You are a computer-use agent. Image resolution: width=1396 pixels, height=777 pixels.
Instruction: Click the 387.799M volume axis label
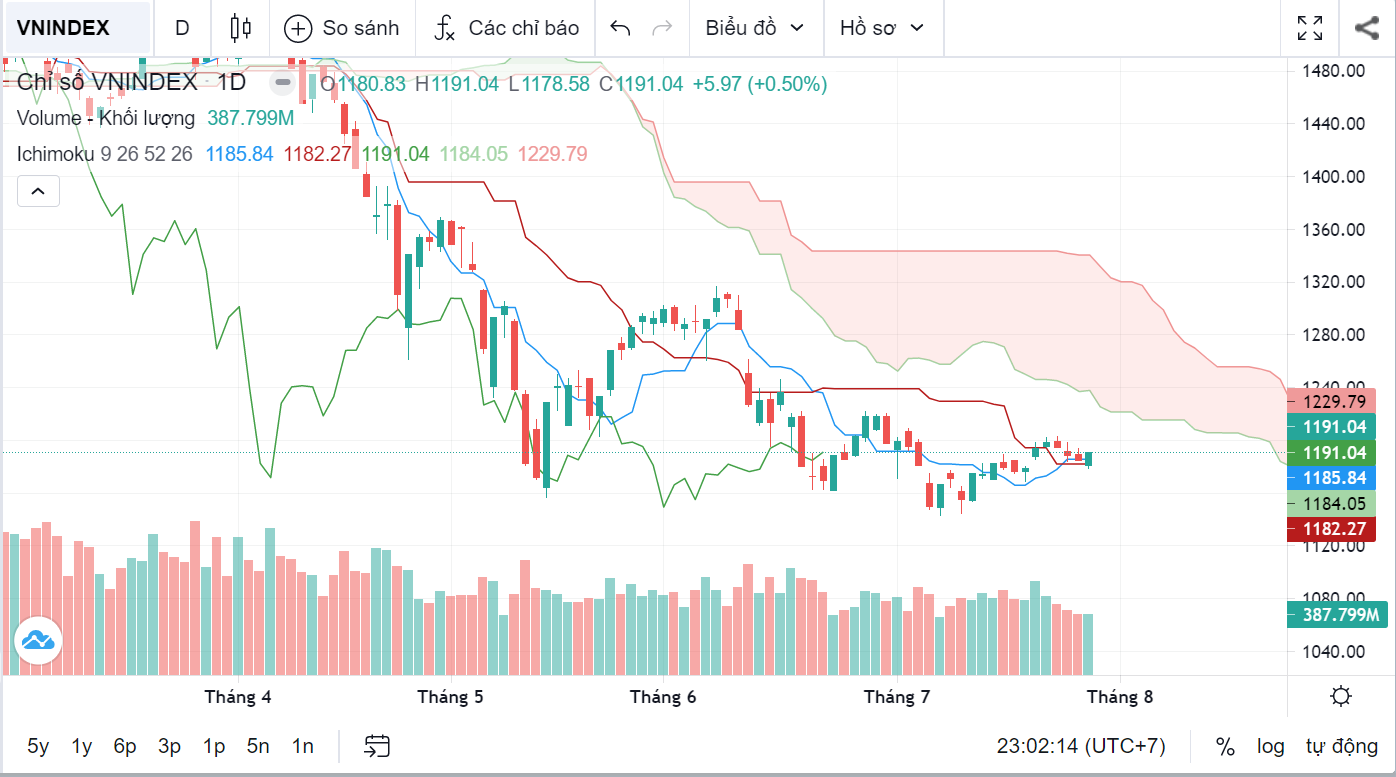pyautogui.click(x=1339, y=615)
